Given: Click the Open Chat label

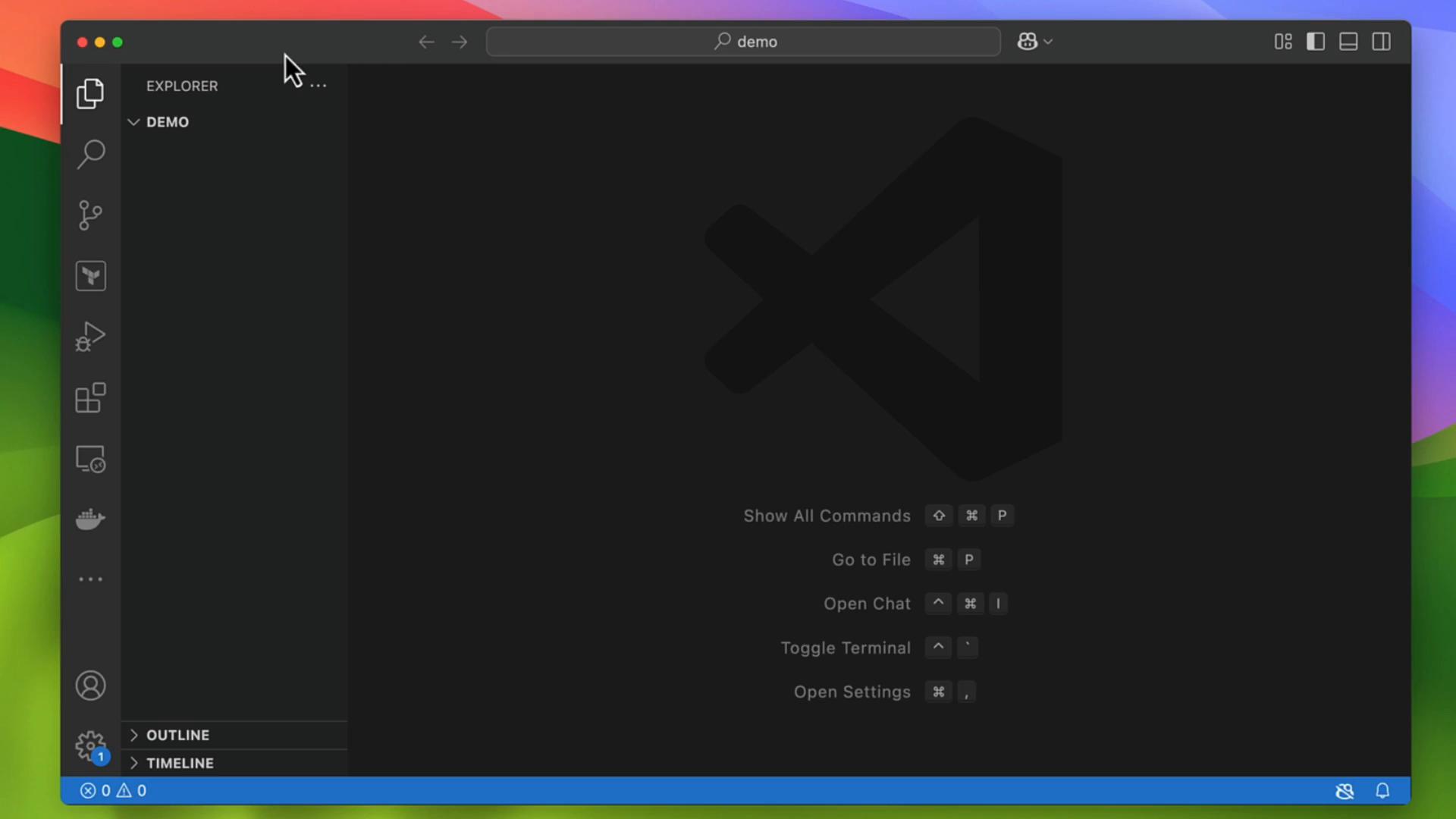Looking at the screenshot, I should tap(867, 604).
